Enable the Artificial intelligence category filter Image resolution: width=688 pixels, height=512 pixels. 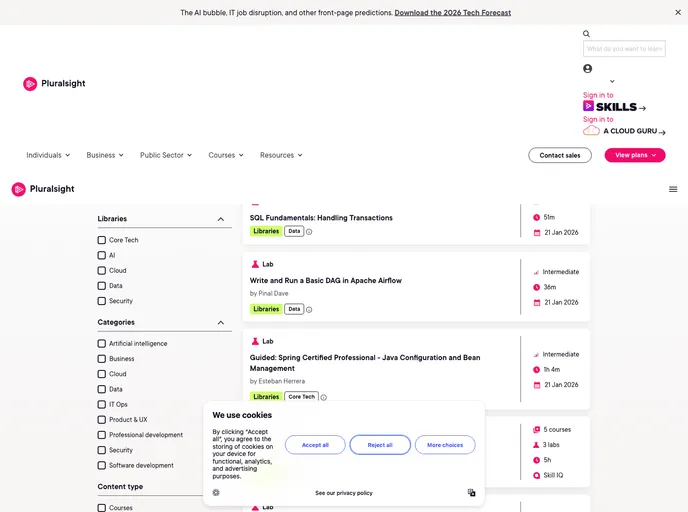pos(102,344)
